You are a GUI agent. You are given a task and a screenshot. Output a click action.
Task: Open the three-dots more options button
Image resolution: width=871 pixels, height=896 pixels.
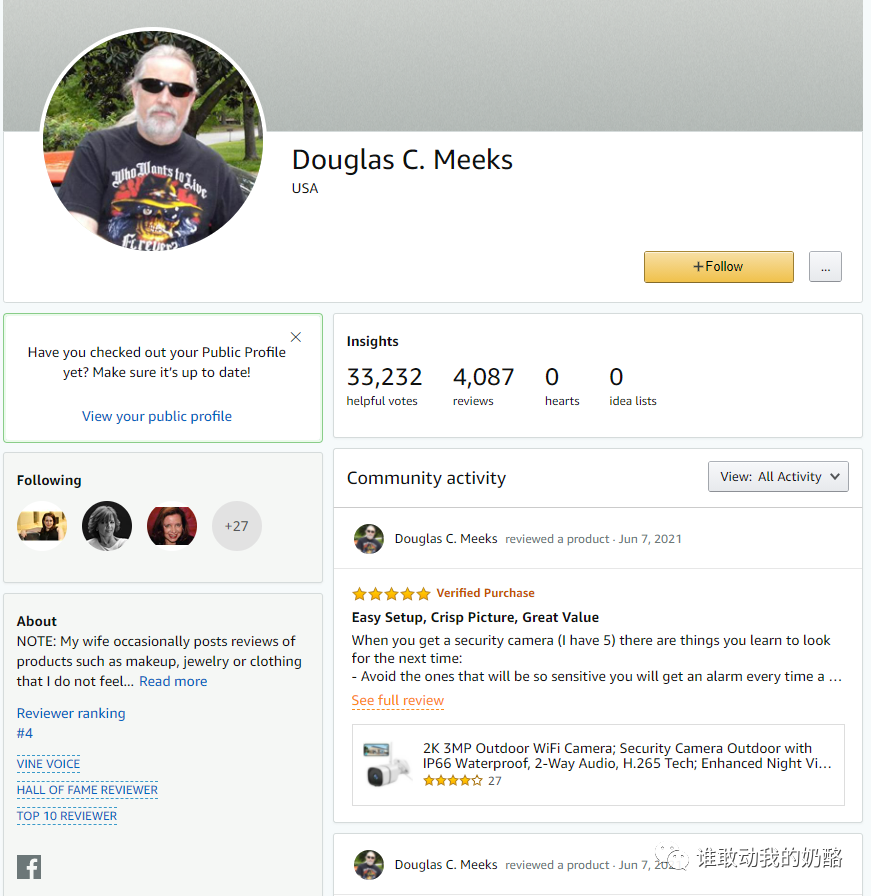(825, 267)
